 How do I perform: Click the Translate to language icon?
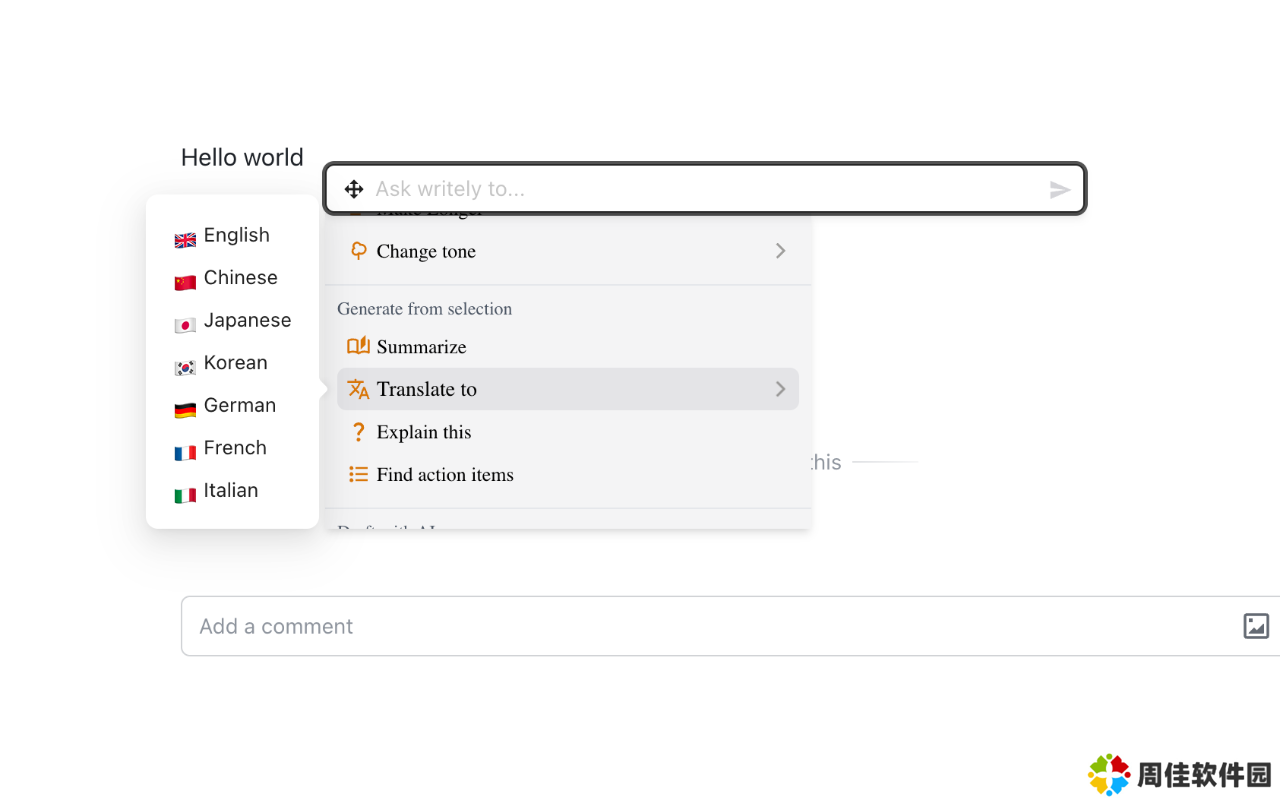point(358,389)
